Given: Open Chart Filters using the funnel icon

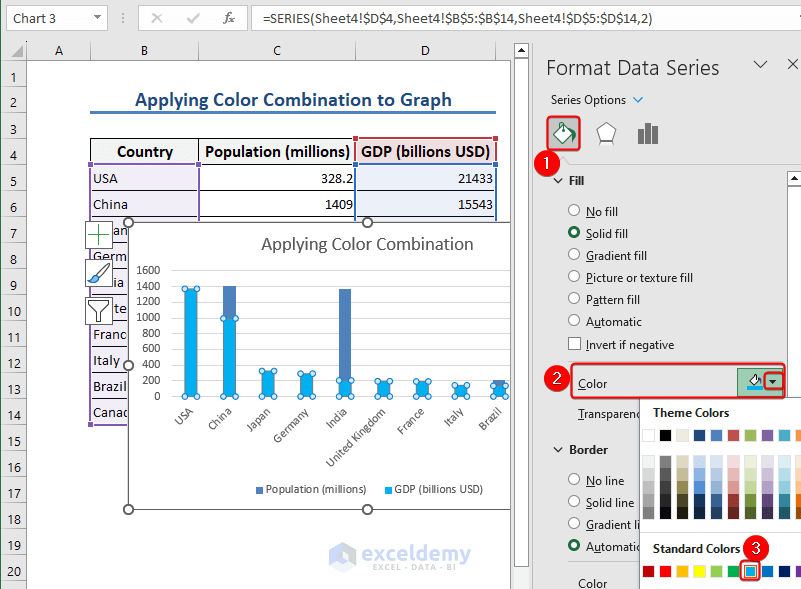Looking at the screenshot, I should (x=96, y=309).
